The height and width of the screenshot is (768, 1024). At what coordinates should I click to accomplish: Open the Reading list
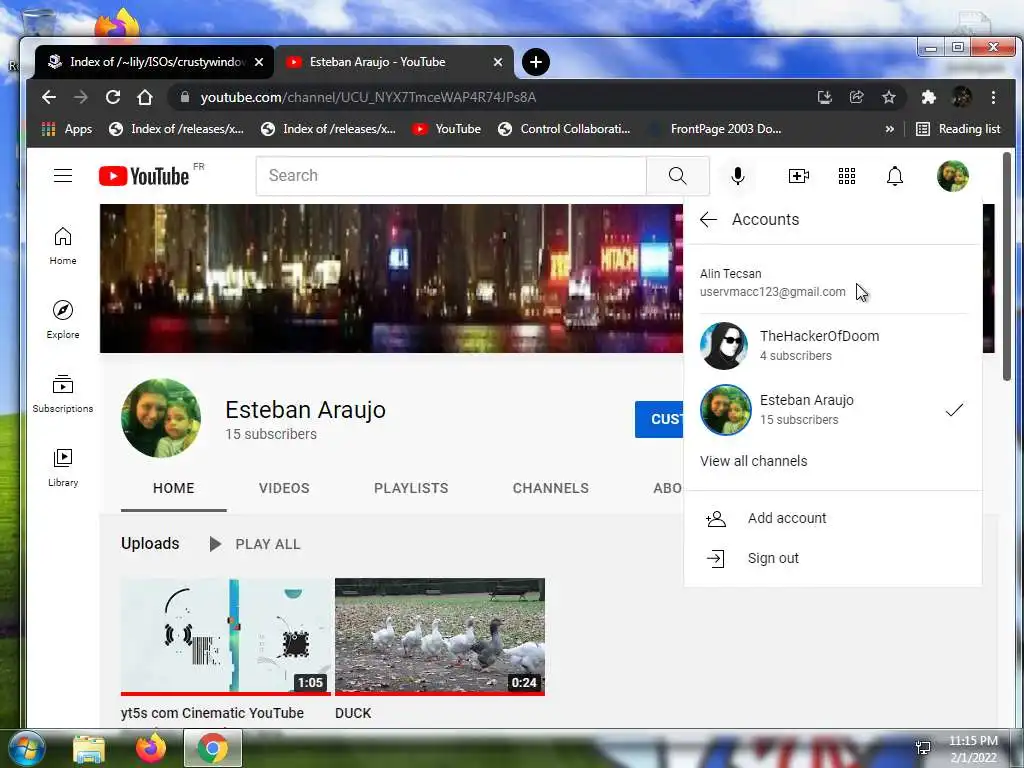[x=958, y=129]
